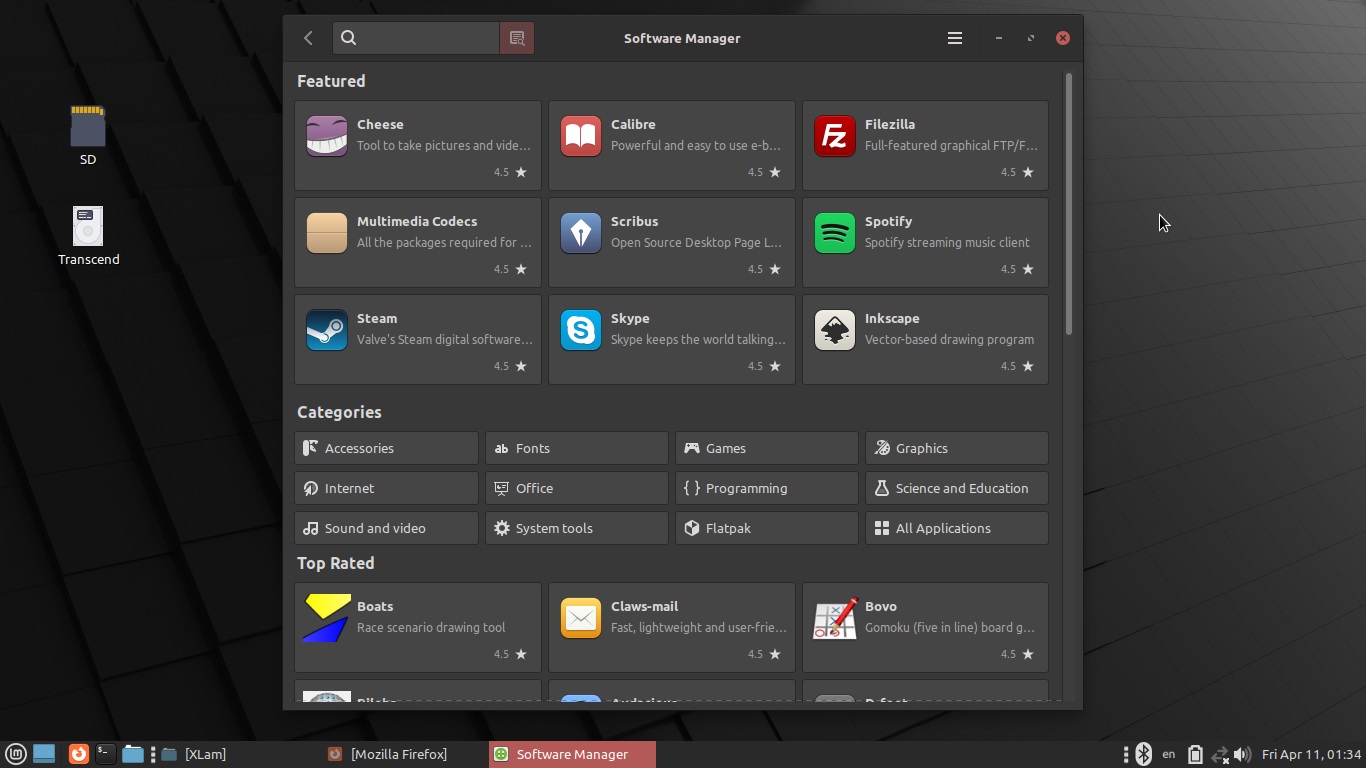Show All Applications category

(956, 528)
